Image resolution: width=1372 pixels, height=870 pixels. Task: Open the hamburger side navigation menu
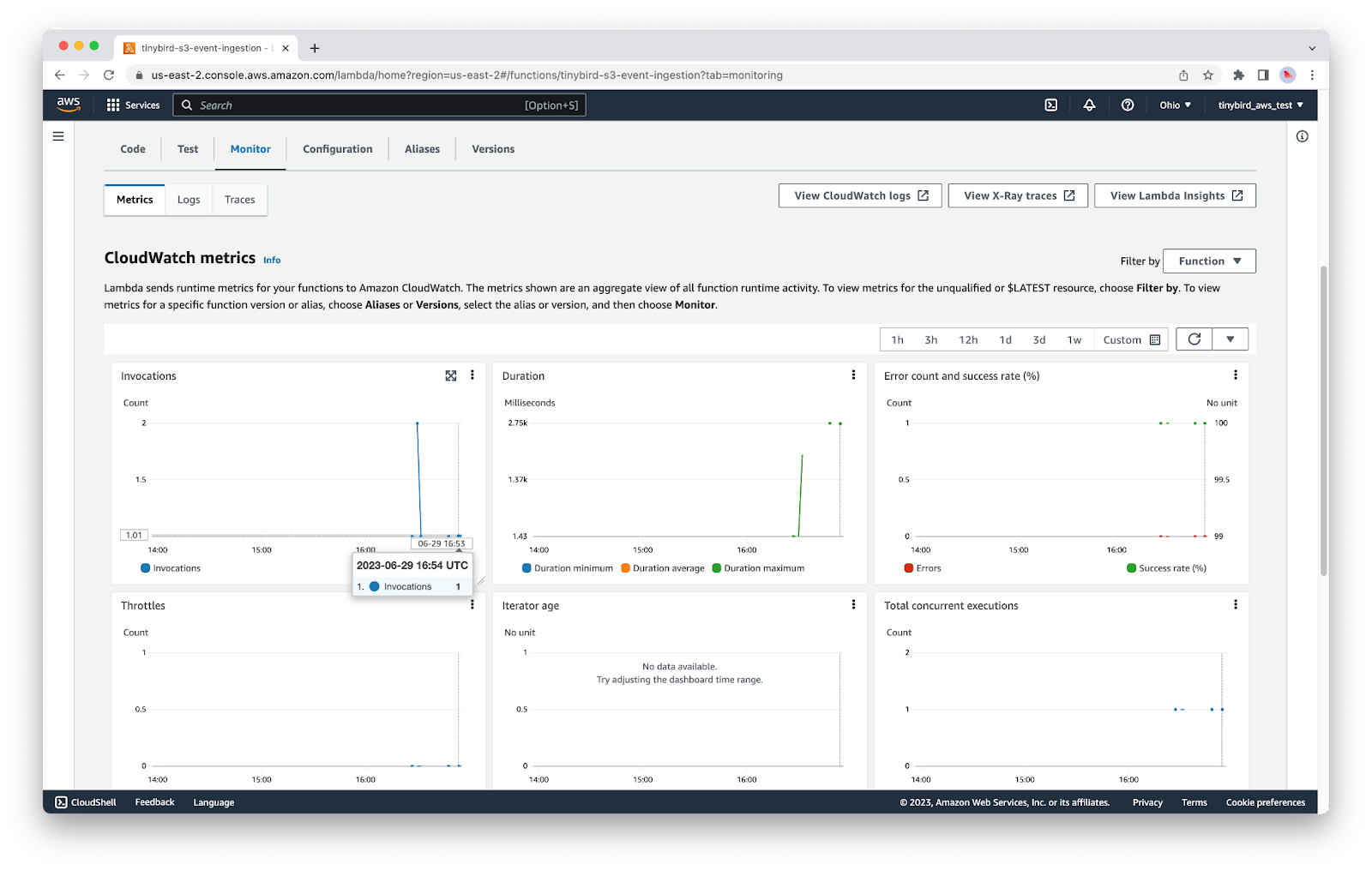point(58,136)
